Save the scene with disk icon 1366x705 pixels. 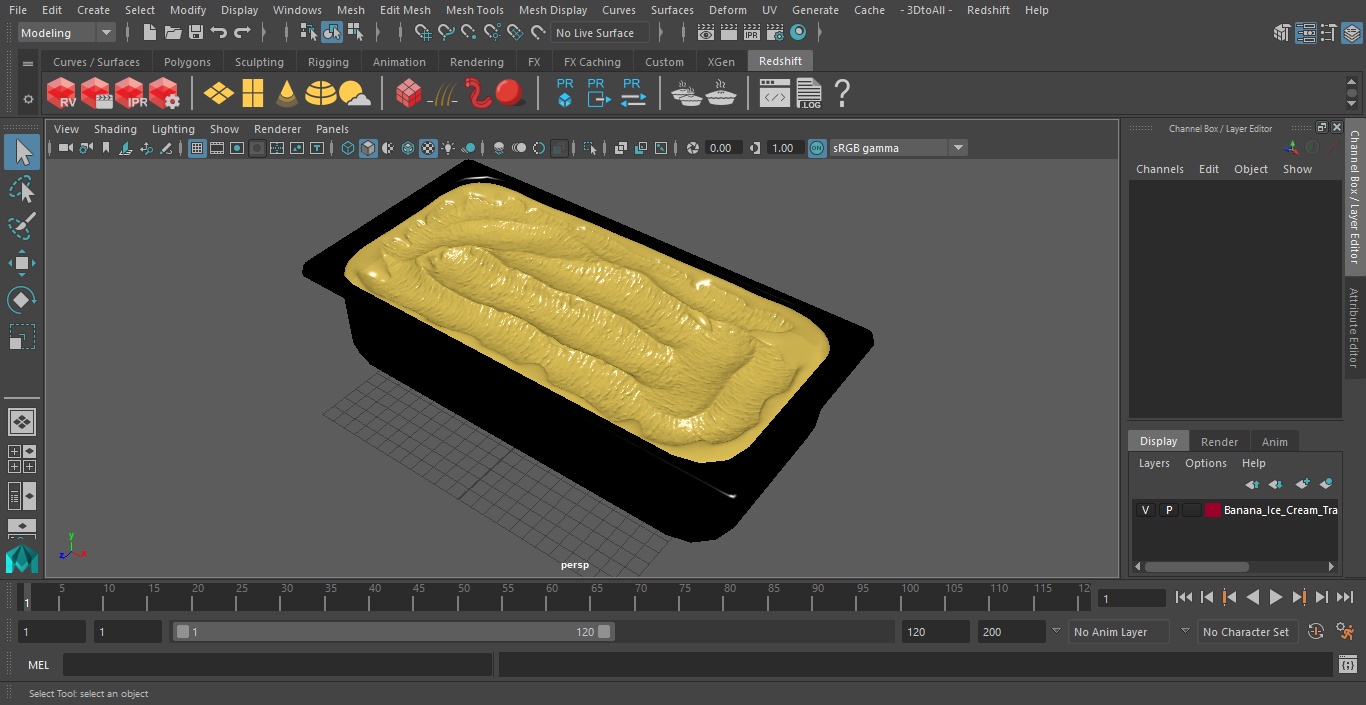point(196,33)
